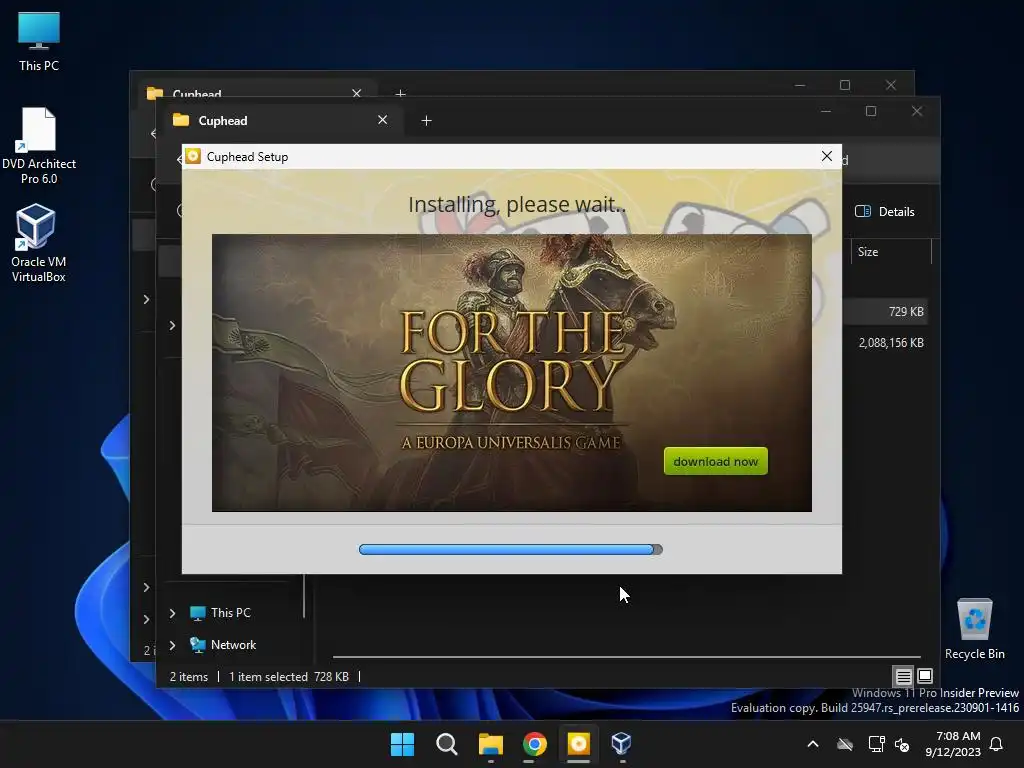This screenshot has height=768, width=1024.
Task: Open File Explorer from the taskbar
Action: [490, 744]
